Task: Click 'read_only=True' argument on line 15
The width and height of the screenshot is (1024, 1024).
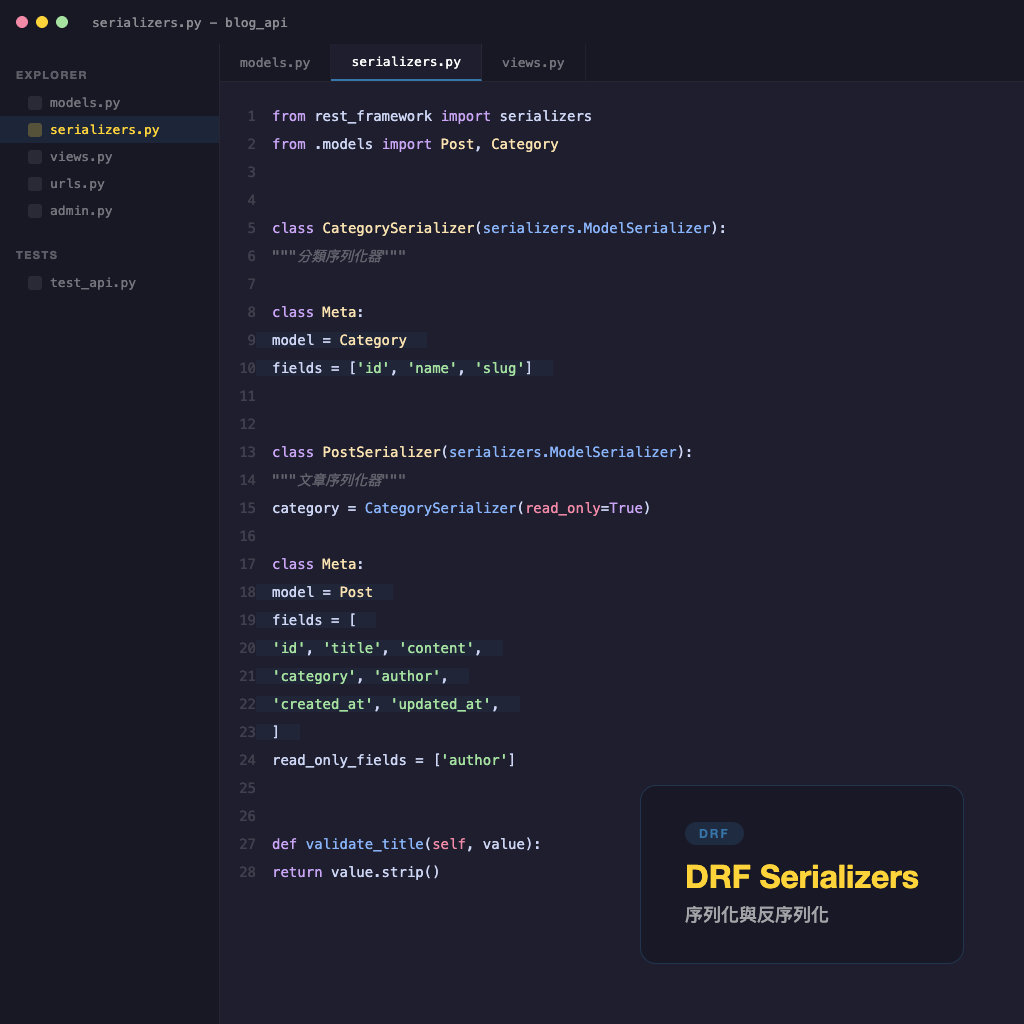Action: (584, 508)
